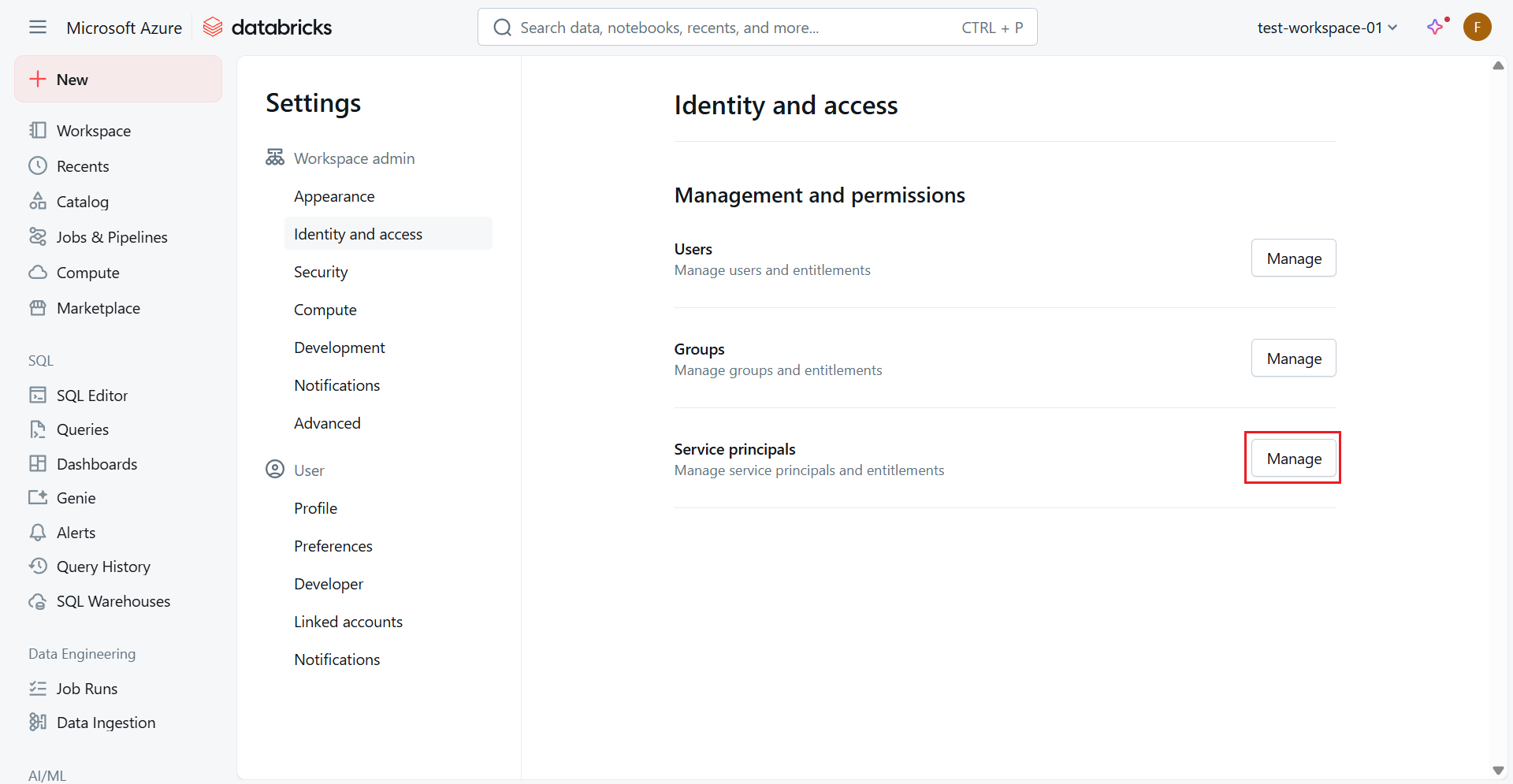
Task: Click the Query History icon
Action: click(38, 566)
